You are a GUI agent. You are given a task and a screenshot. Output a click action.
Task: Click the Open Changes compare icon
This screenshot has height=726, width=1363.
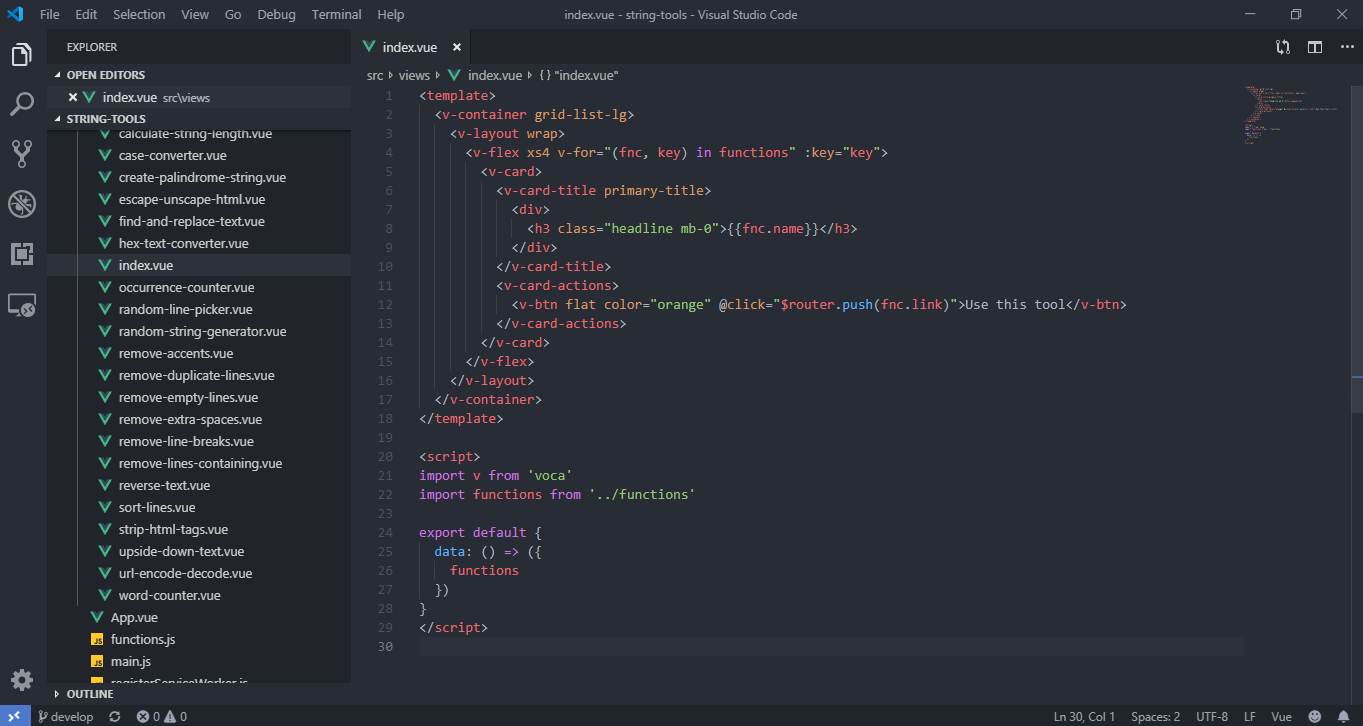[x=1282, y=47]
